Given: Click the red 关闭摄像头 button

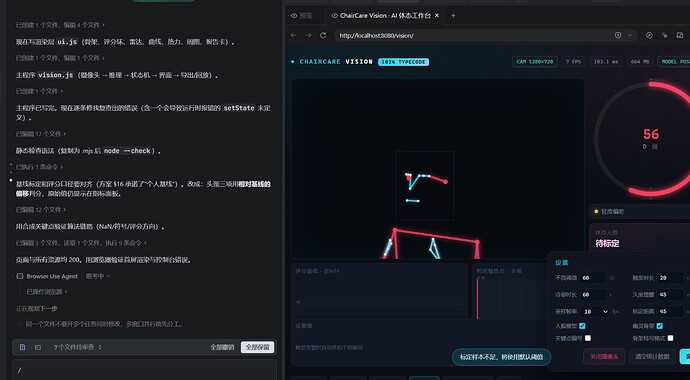Looking at the screenshot, I should pyautogui.click(x=604, y=357).
